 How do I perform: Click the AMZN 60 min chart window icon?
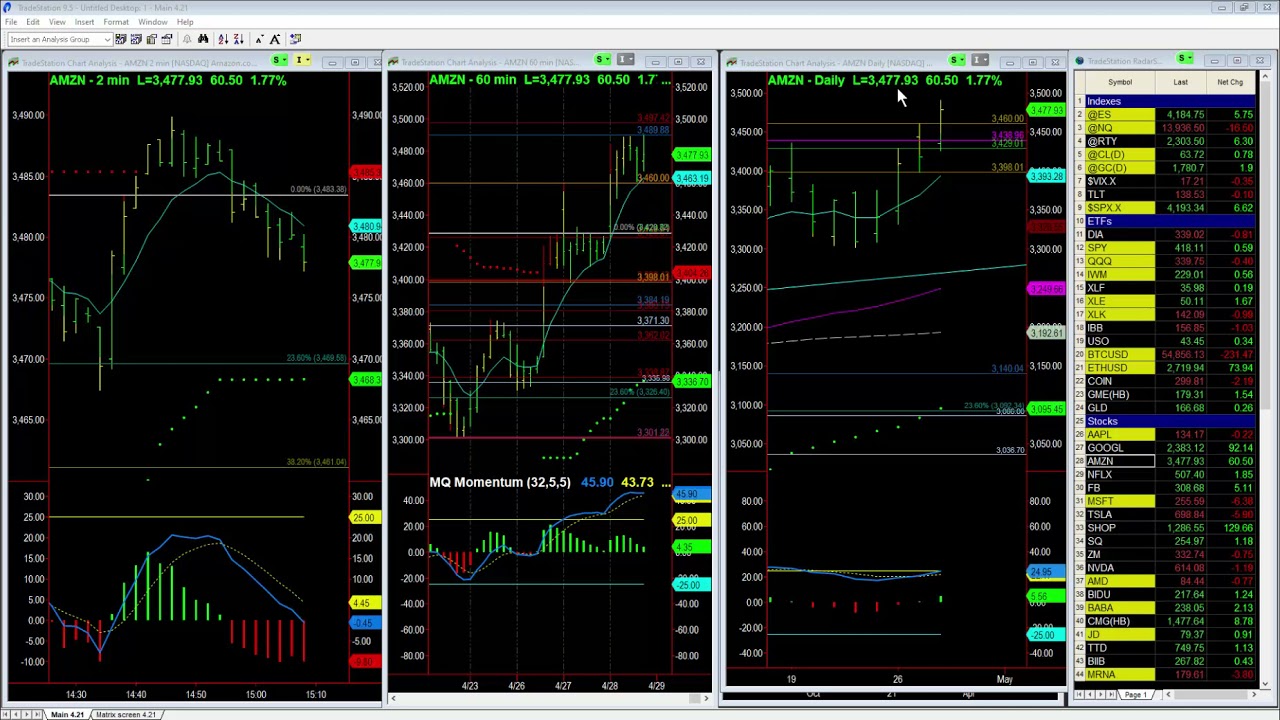[x=396, y=63]
